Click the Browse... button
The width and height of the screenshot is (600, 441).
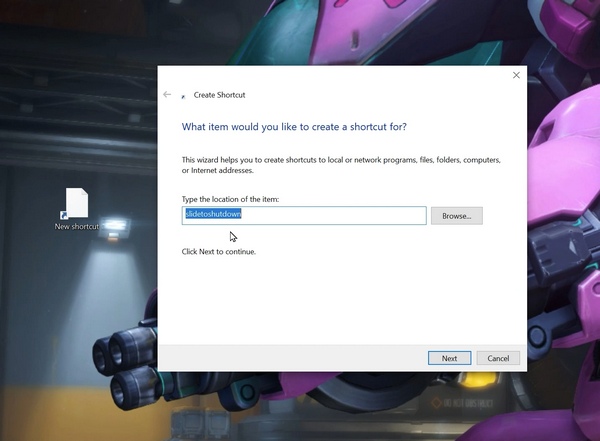(x=457, y=216)
